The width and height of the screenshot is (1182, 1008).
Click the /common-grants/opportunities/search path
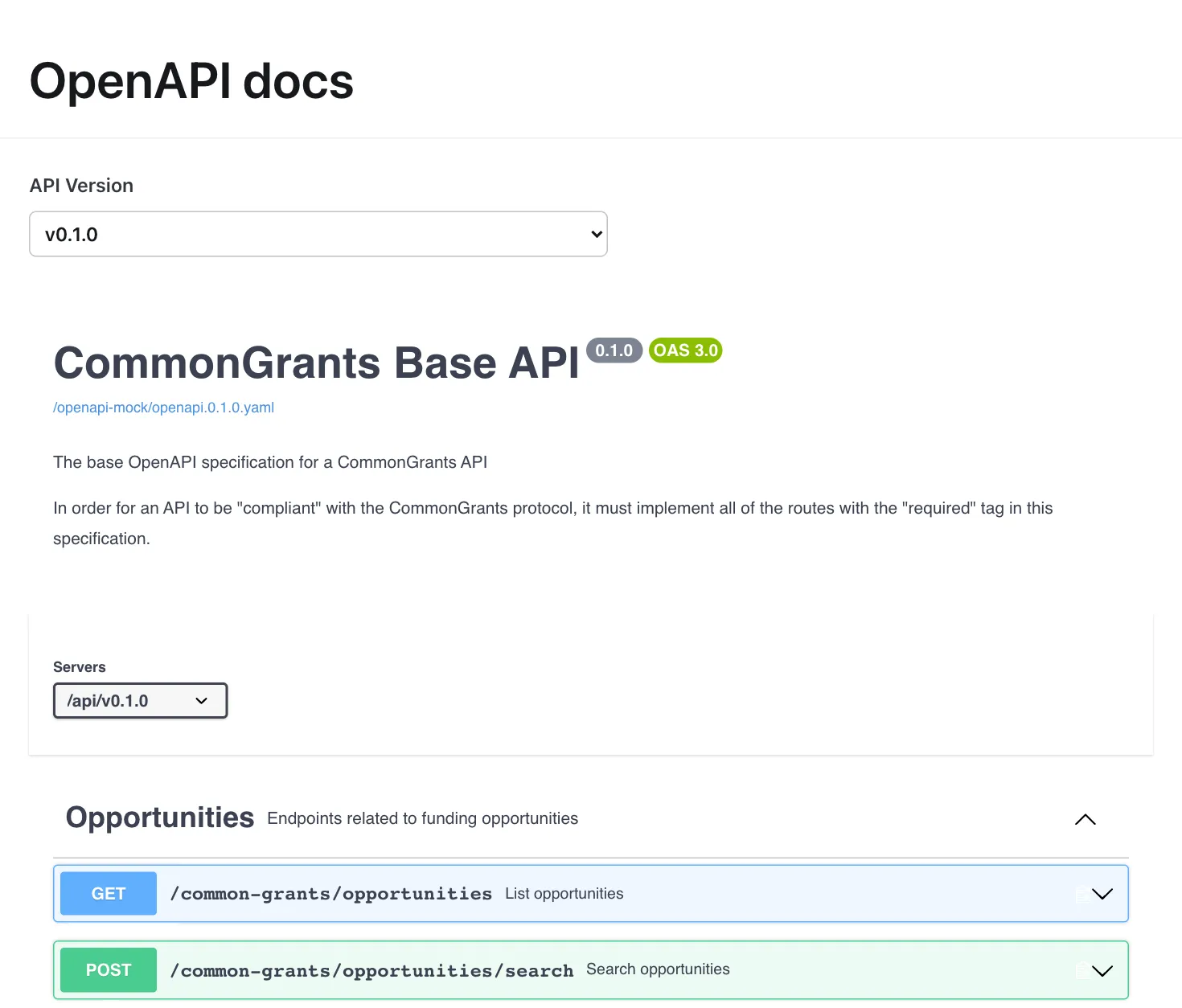(x=372, y=971)
